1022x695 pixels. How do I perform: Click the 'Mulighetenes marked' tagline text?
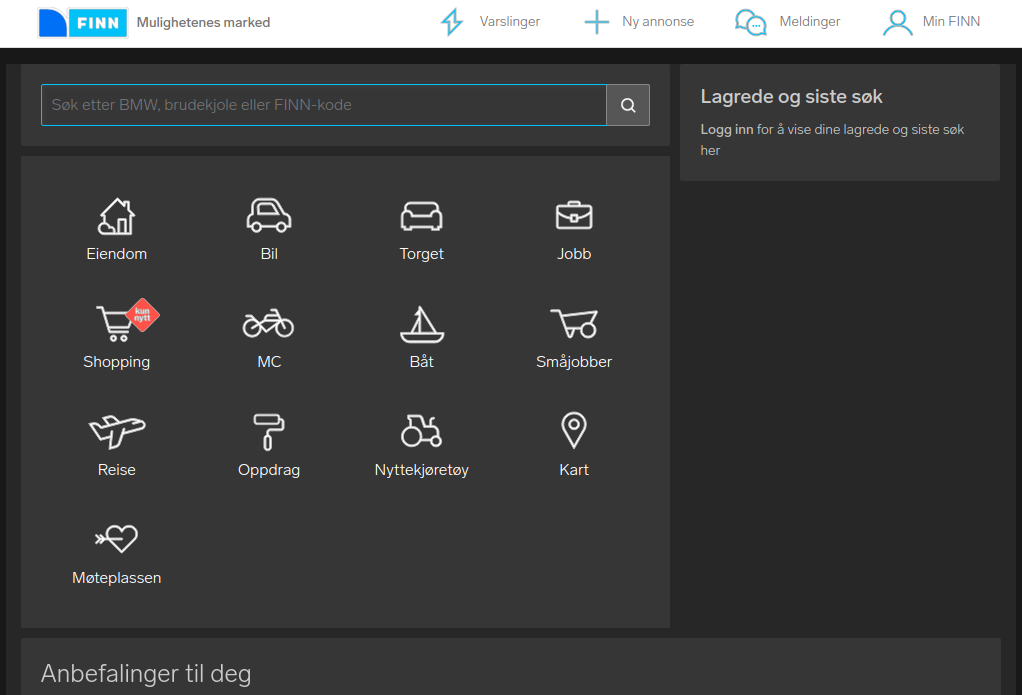[x=203, y=22]
